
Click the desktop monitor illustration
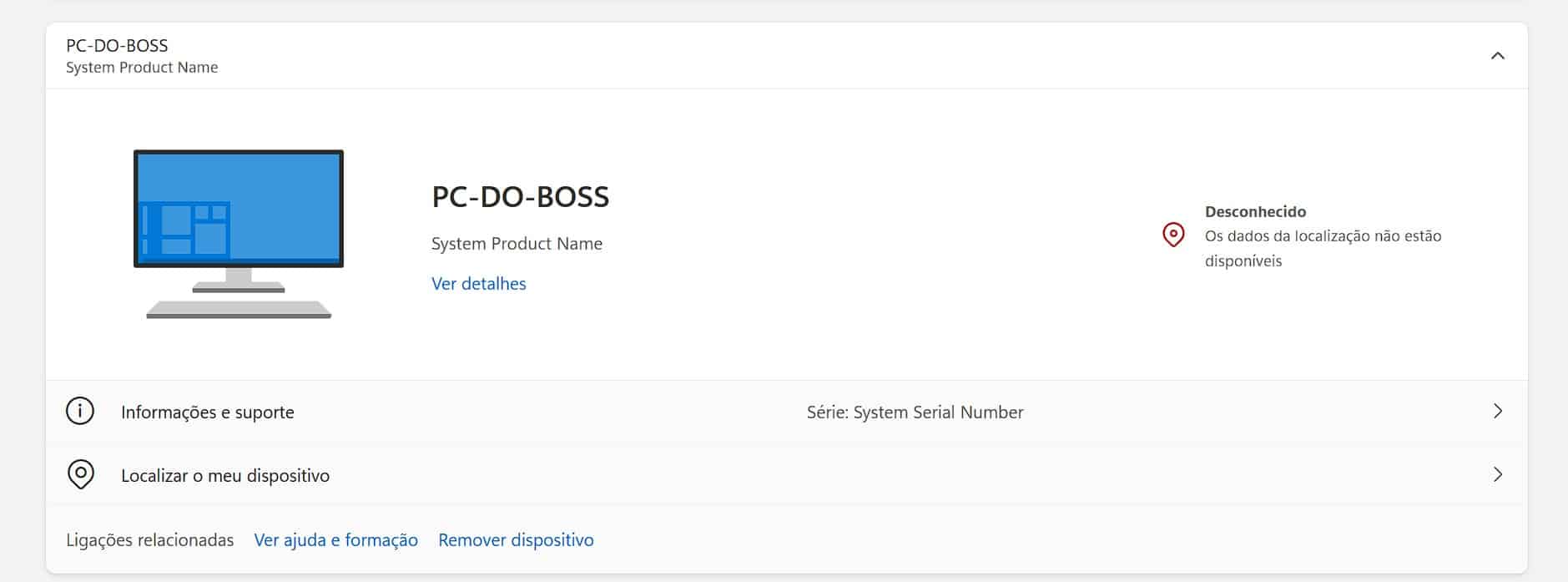239,233
